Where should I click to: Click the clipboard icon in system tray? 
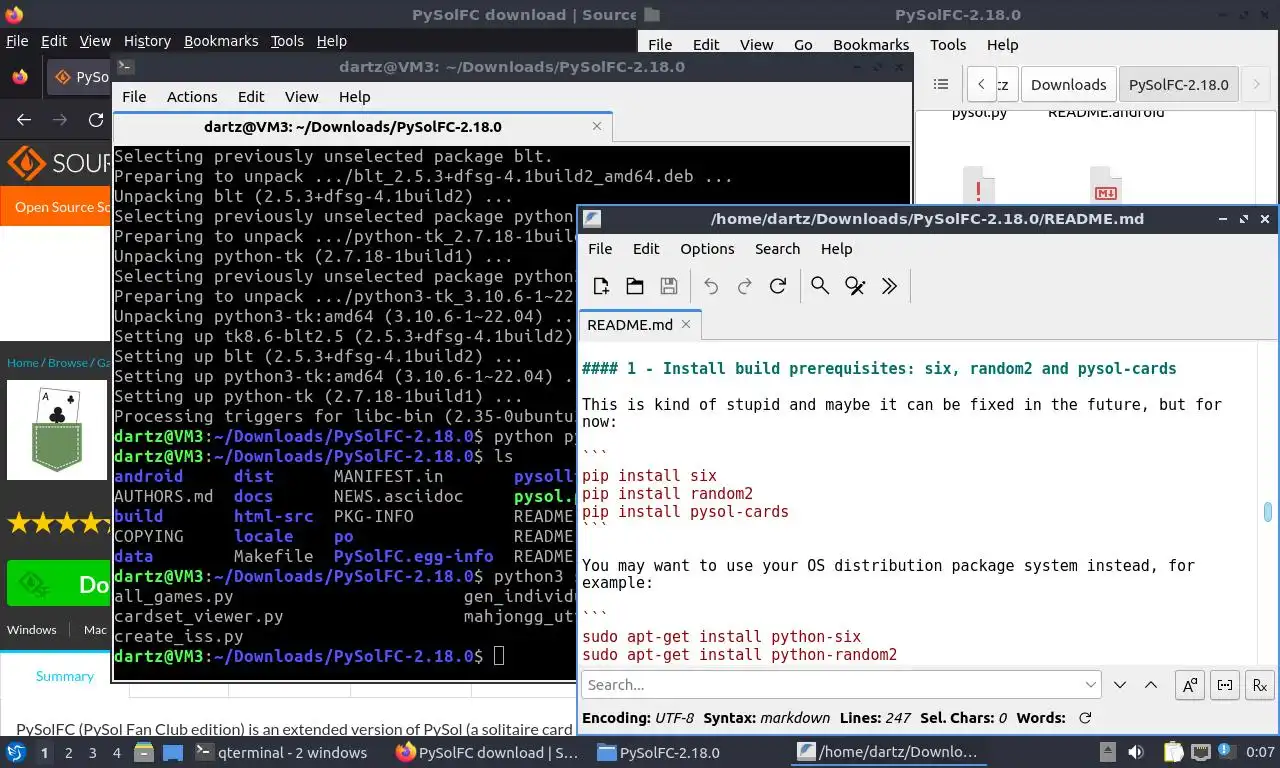click(x=1176, y=753)
